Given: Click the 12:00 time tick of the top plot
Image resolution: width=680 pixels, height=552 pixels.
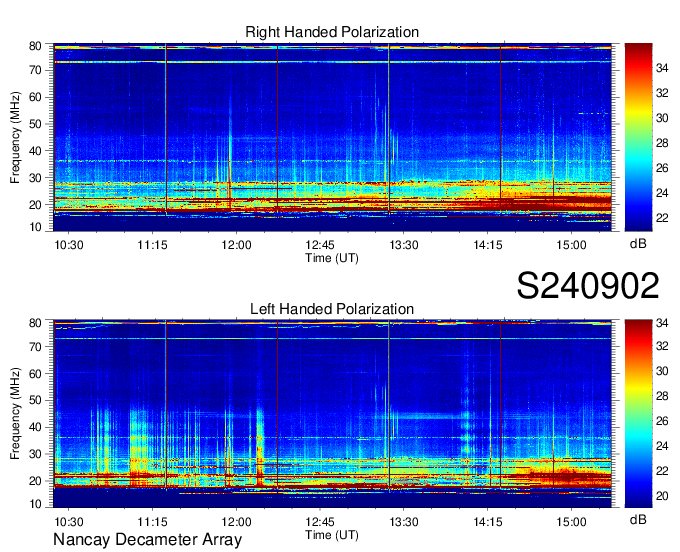Looking at the screenshot, I should coord(236,245).
